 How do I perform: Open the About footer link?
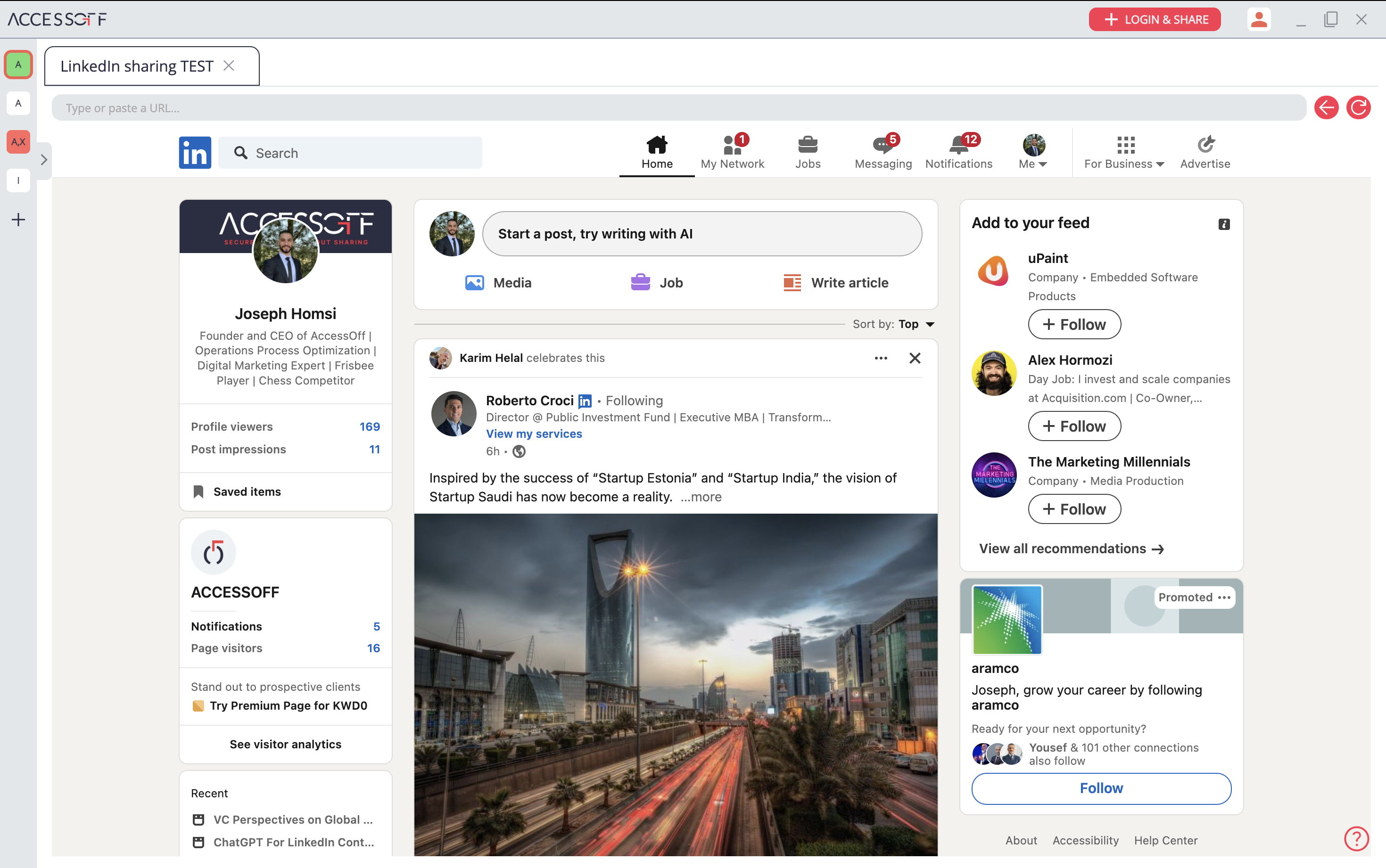pos(1021,841)
